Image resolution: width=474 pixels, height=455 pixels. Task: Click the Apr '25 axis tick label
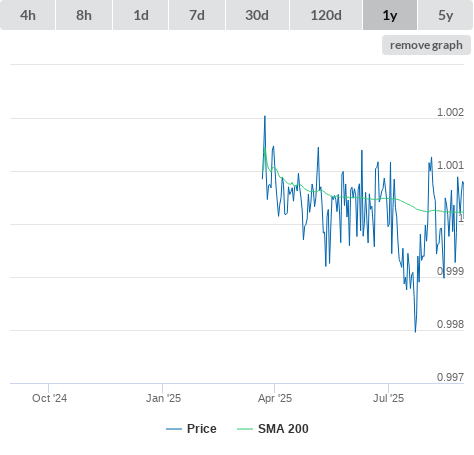[275, 398]
